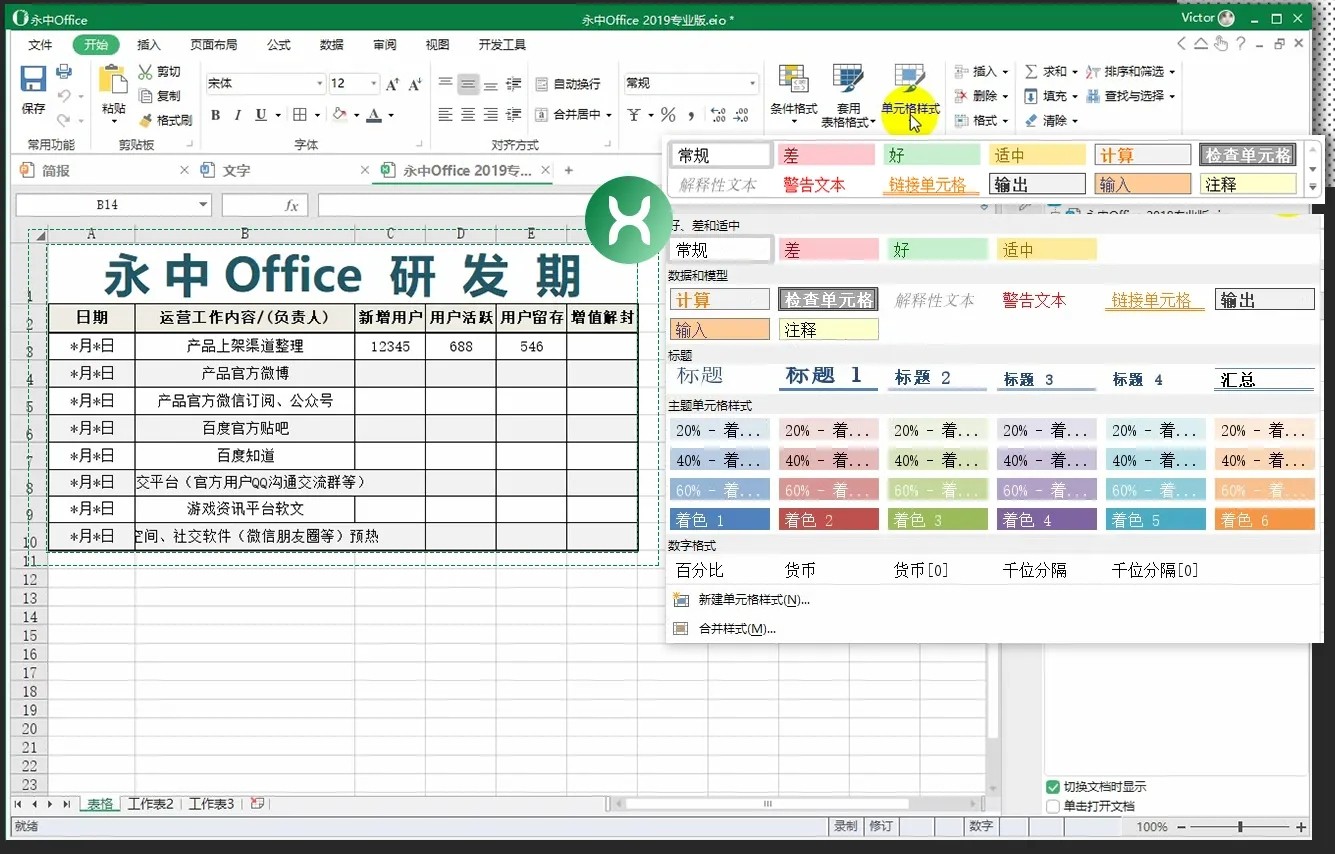Enable the 单击打开文档 checkbox
This screenshot has height=854, width=1335.
1053,807
